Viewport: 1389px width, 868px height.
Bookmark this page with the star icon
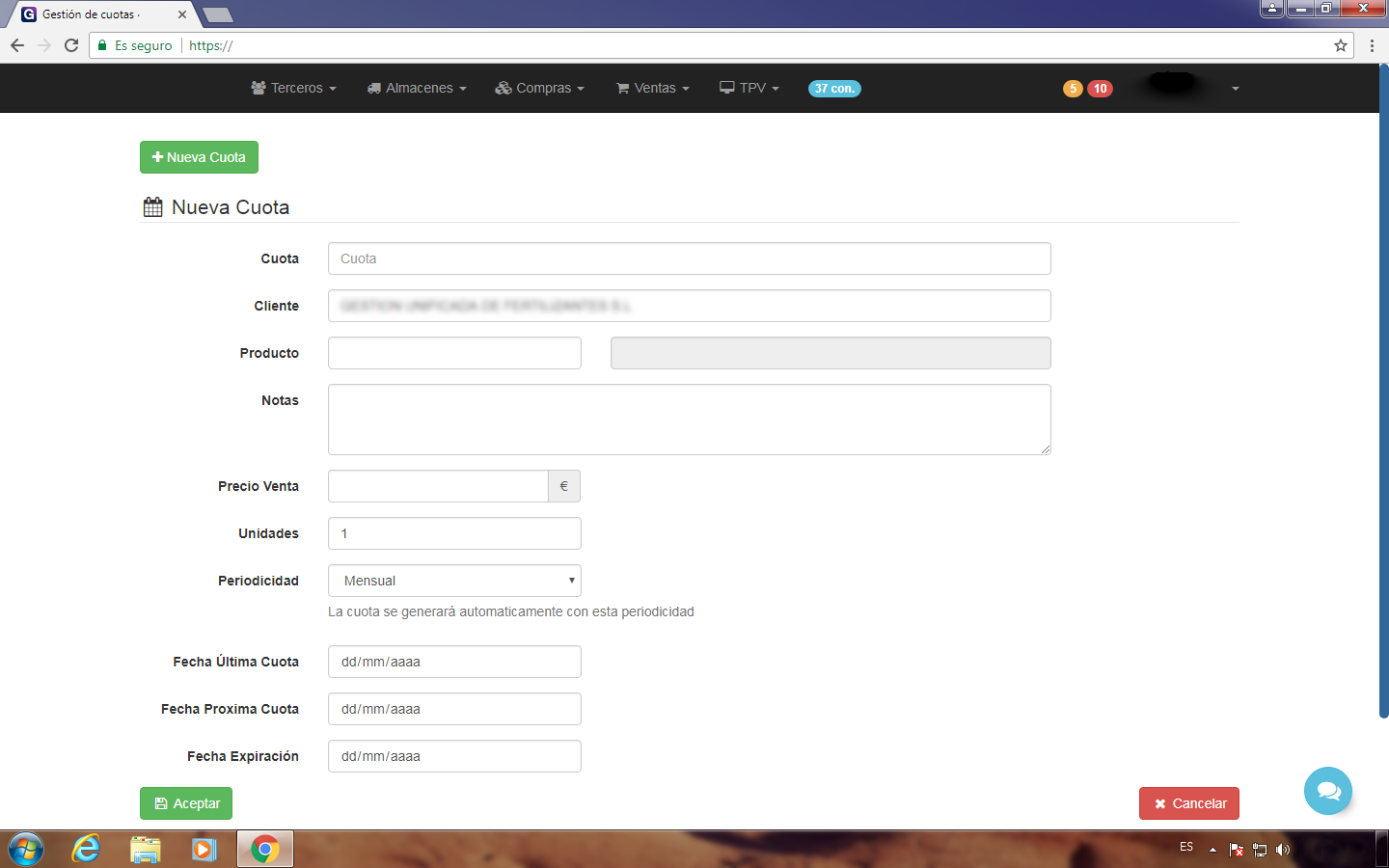[x=1341, y=45]
